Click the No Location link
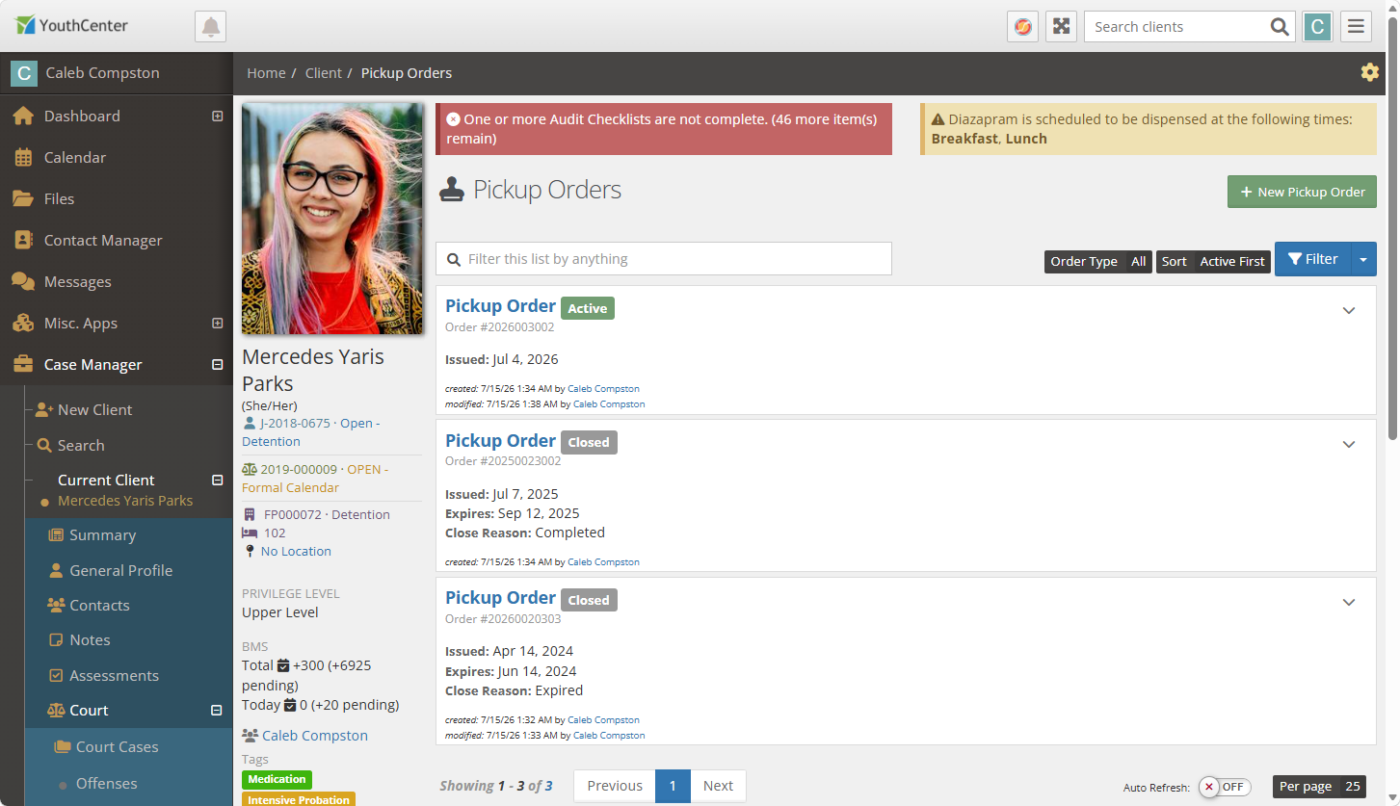The width and height of the screenshot is (1400, 806). (x=295, y=551)
